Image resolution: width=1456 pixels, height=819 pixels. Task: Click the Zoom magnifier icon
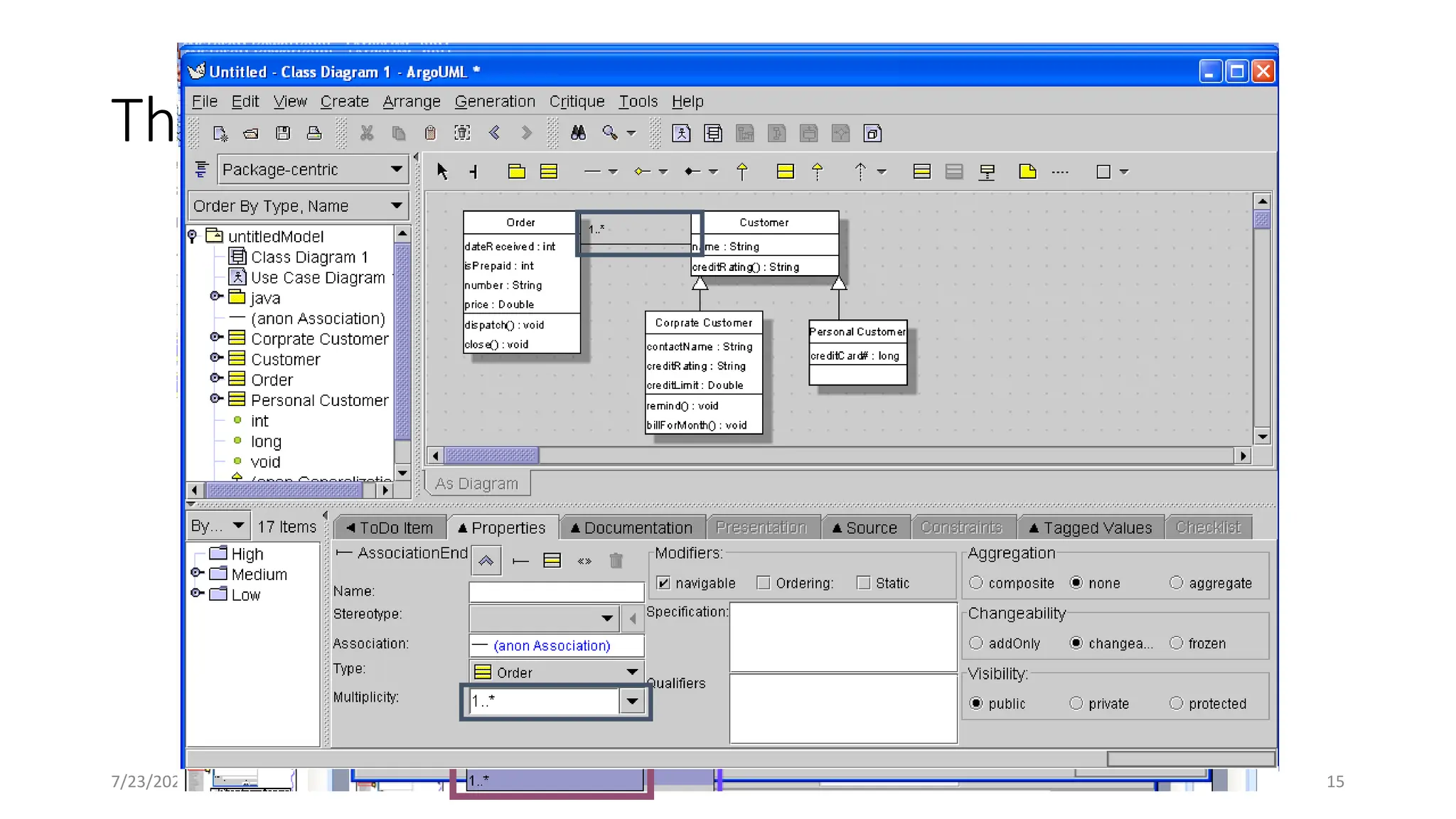[610, 133]
